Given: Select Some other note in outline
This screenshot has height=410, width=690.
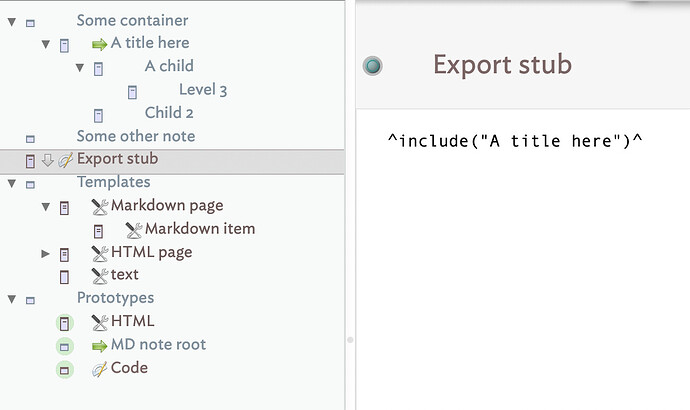Looking at the screenshot, I should click(136, 136).
